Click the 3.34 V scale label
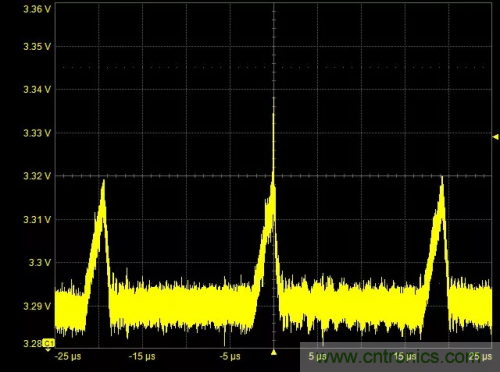 (x=37, y=89)
